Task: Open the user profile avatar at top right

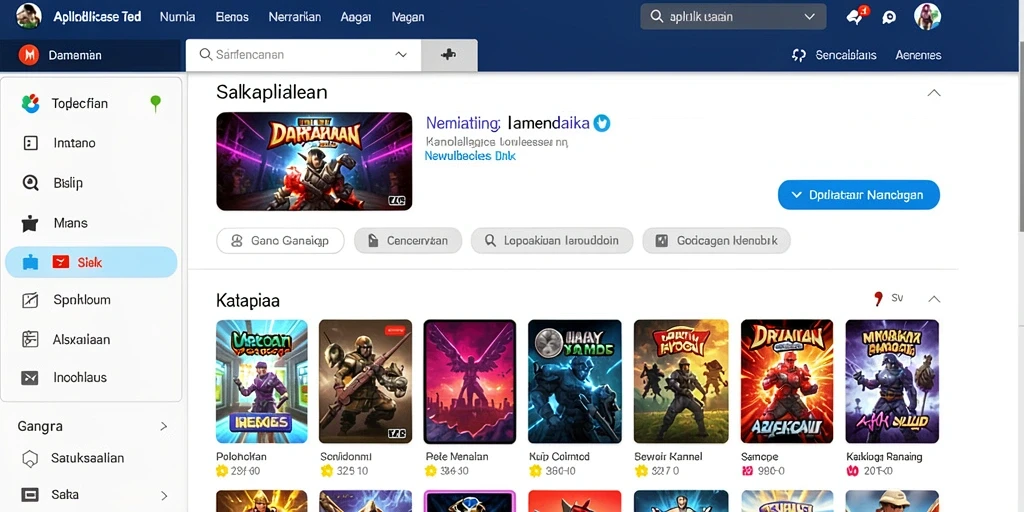Action: (927, 16)
